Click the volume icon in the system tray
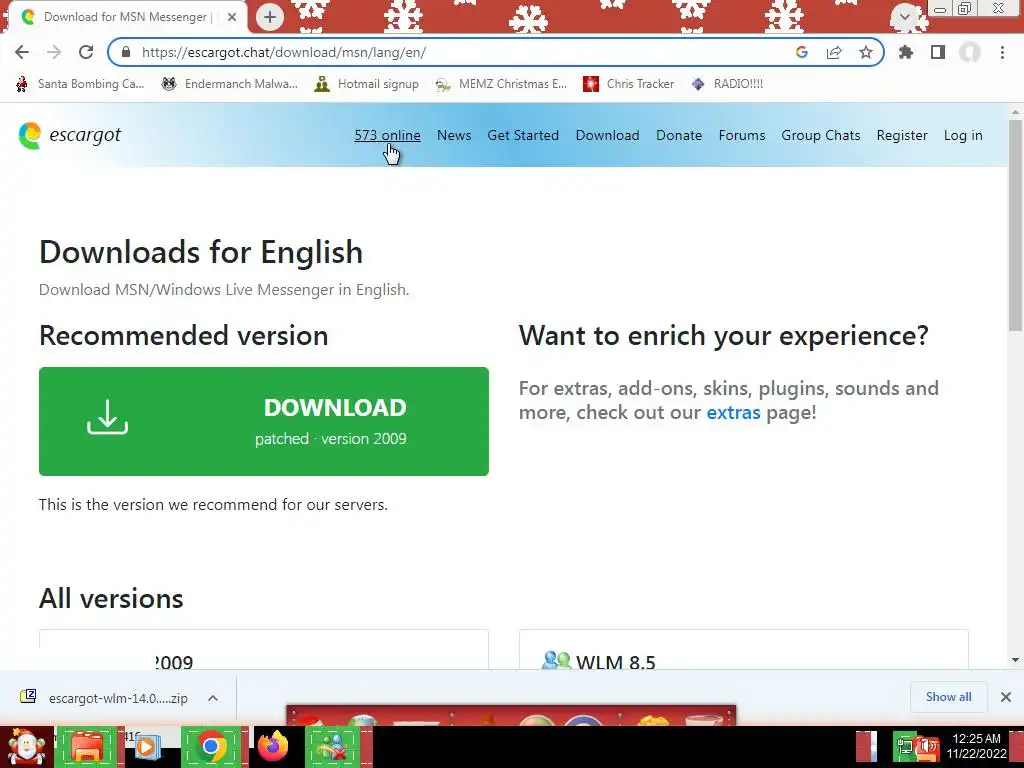 click(x=927, y=747)
